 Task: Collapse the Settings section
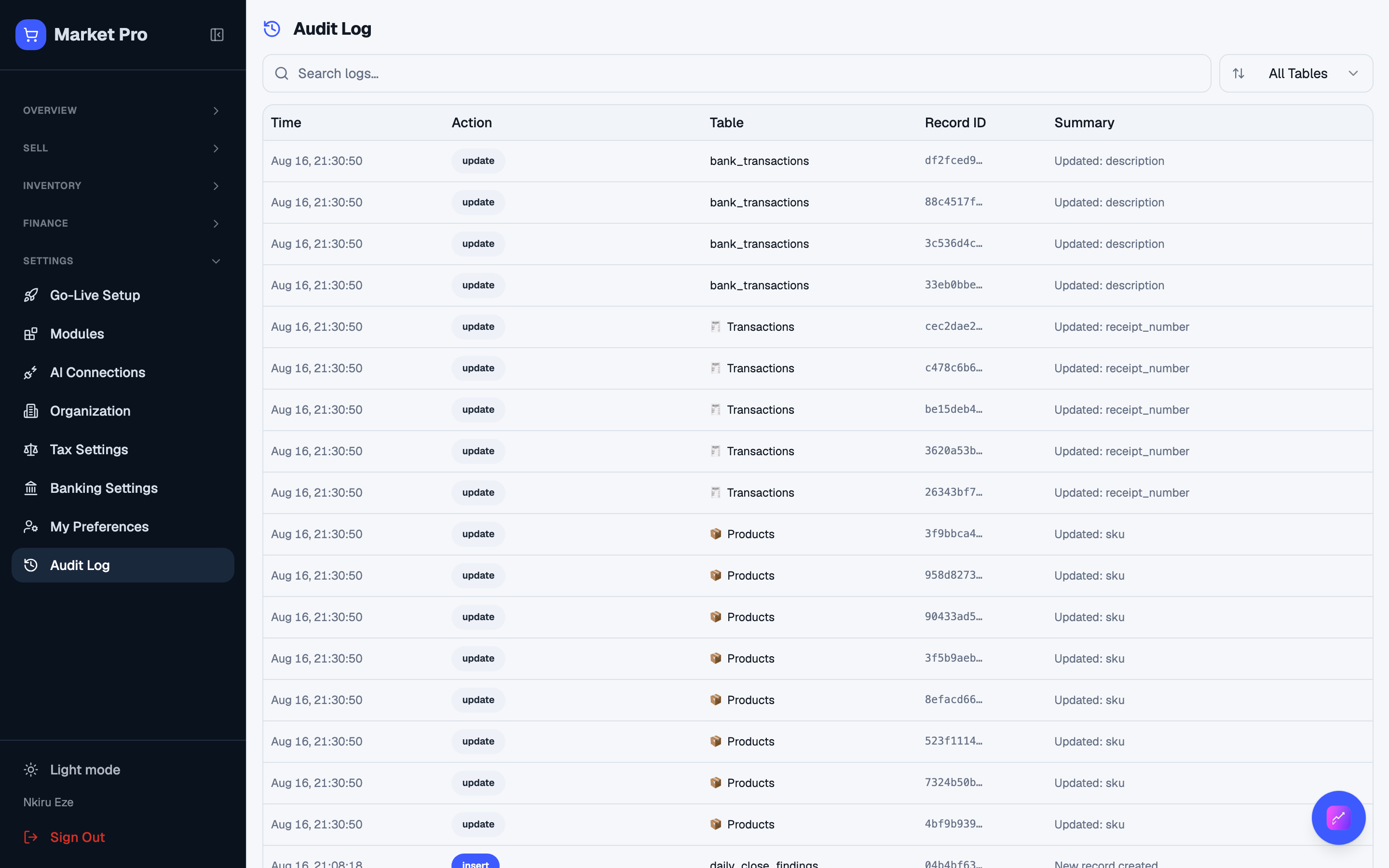pos(122,260)
